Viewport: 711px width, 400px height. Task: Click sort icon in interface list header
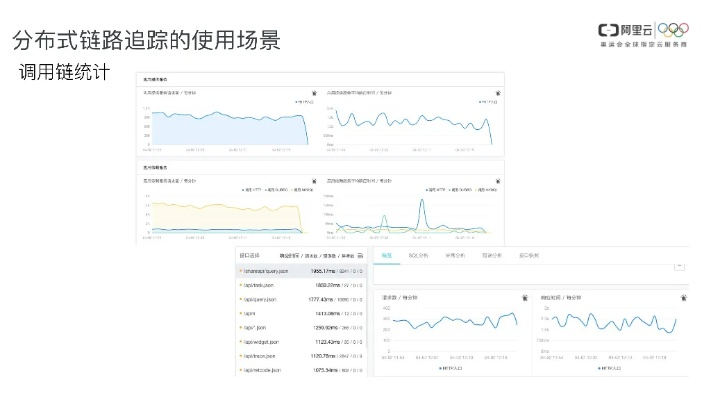(x=360, y=255)
